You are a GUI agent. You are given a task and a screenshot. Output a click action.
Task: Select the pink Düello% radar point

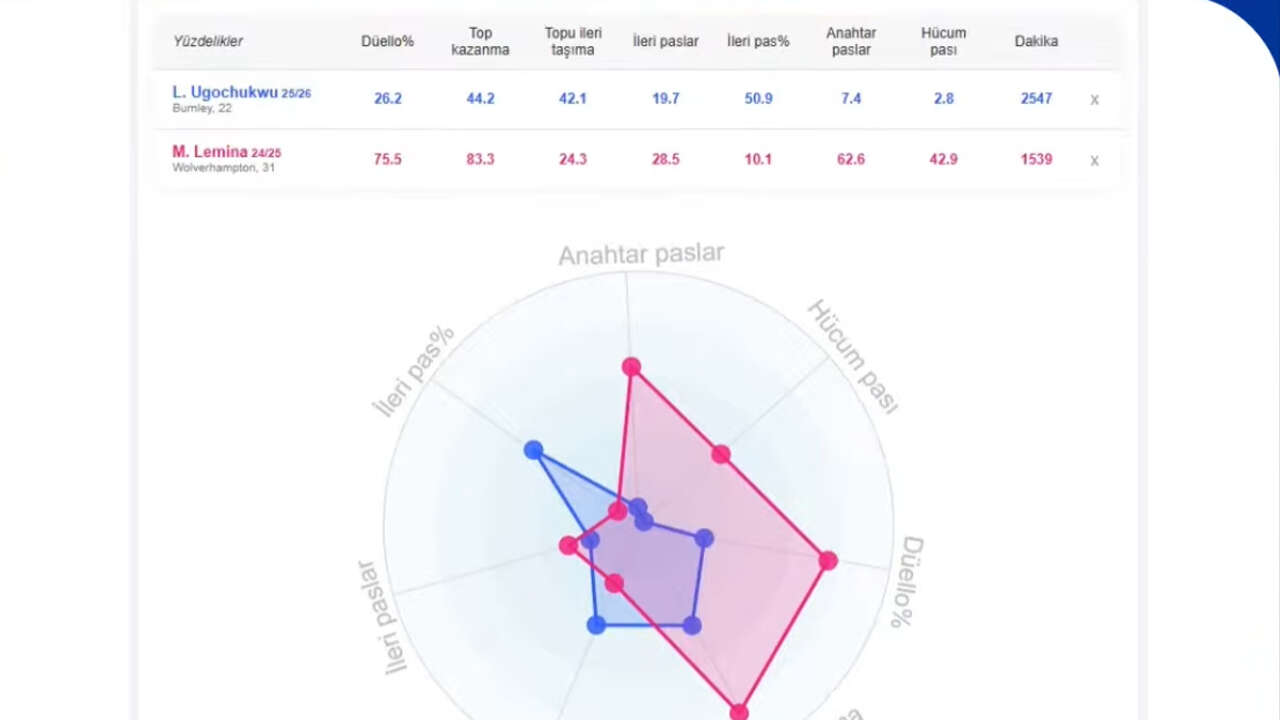point(827,561)
